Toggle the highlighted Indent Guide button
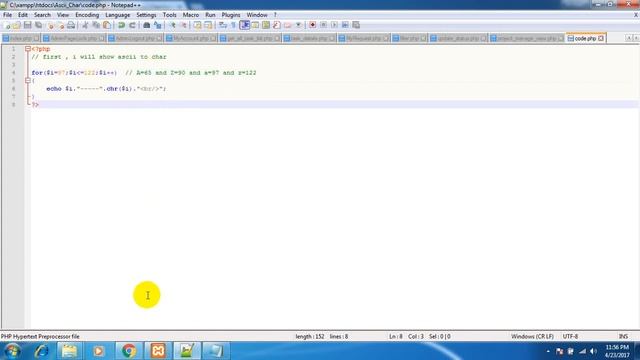 tap(245, 25)
